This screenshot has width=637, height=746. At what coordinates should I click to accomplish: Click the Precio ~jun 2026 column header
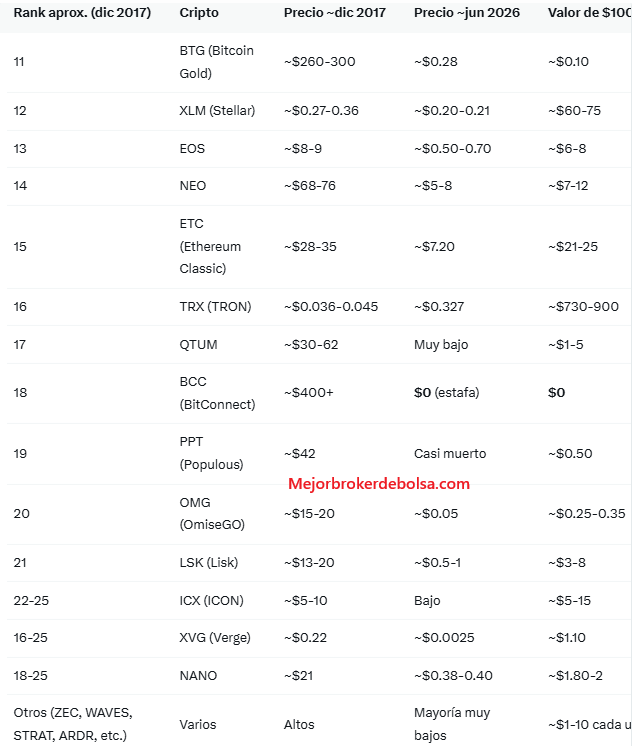coord(467,13)
